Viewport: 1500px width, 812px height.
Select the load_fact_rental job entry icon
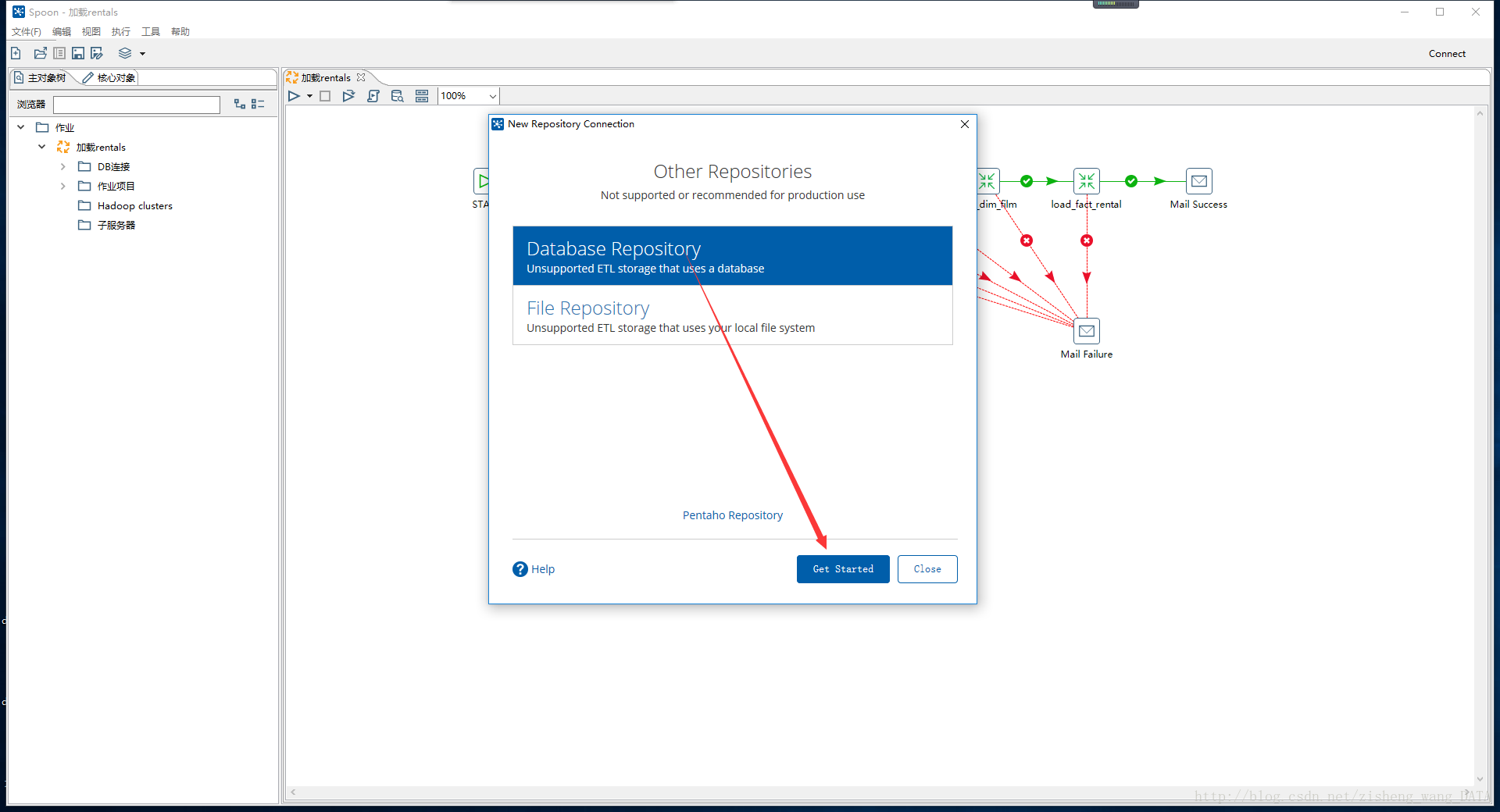click(1087, 181)
